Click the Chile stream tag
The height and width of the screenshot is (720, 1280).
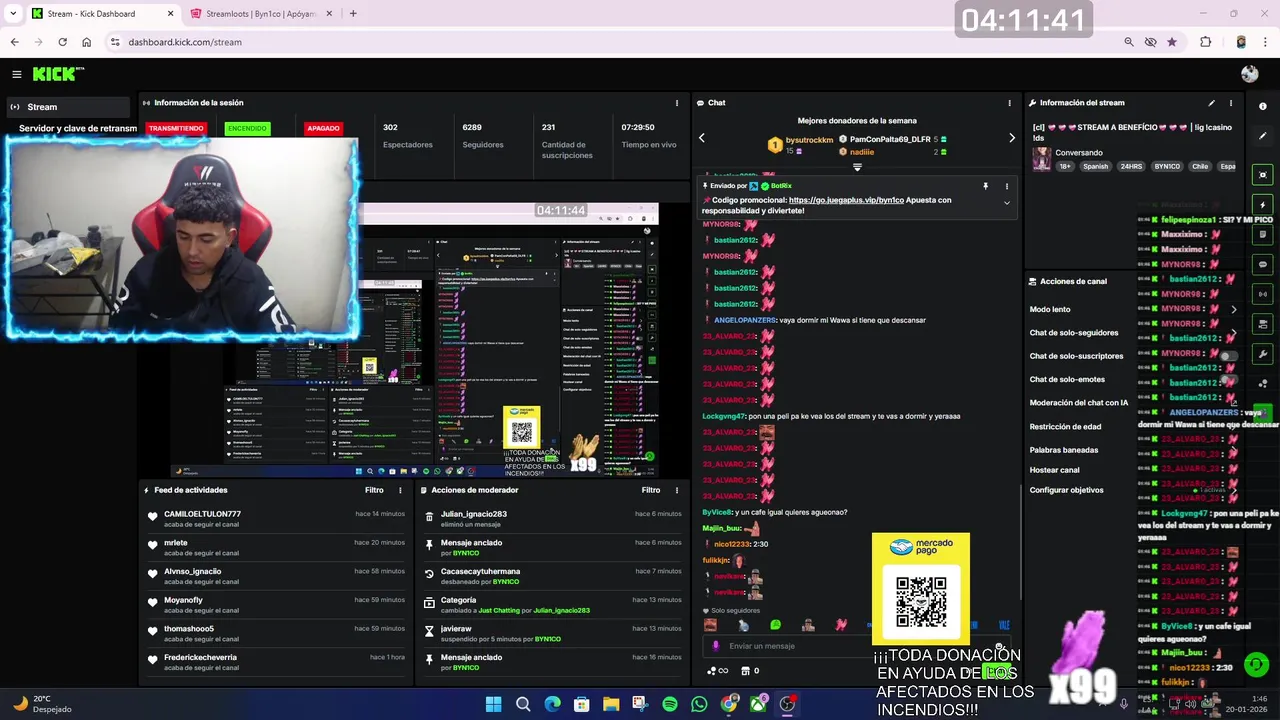pos(1200,166)
